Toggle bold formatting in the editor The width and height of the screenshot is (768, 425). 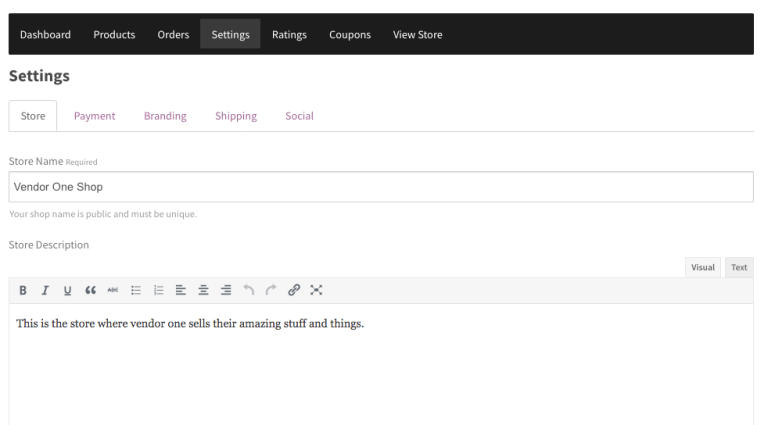[x=23, y=291]
